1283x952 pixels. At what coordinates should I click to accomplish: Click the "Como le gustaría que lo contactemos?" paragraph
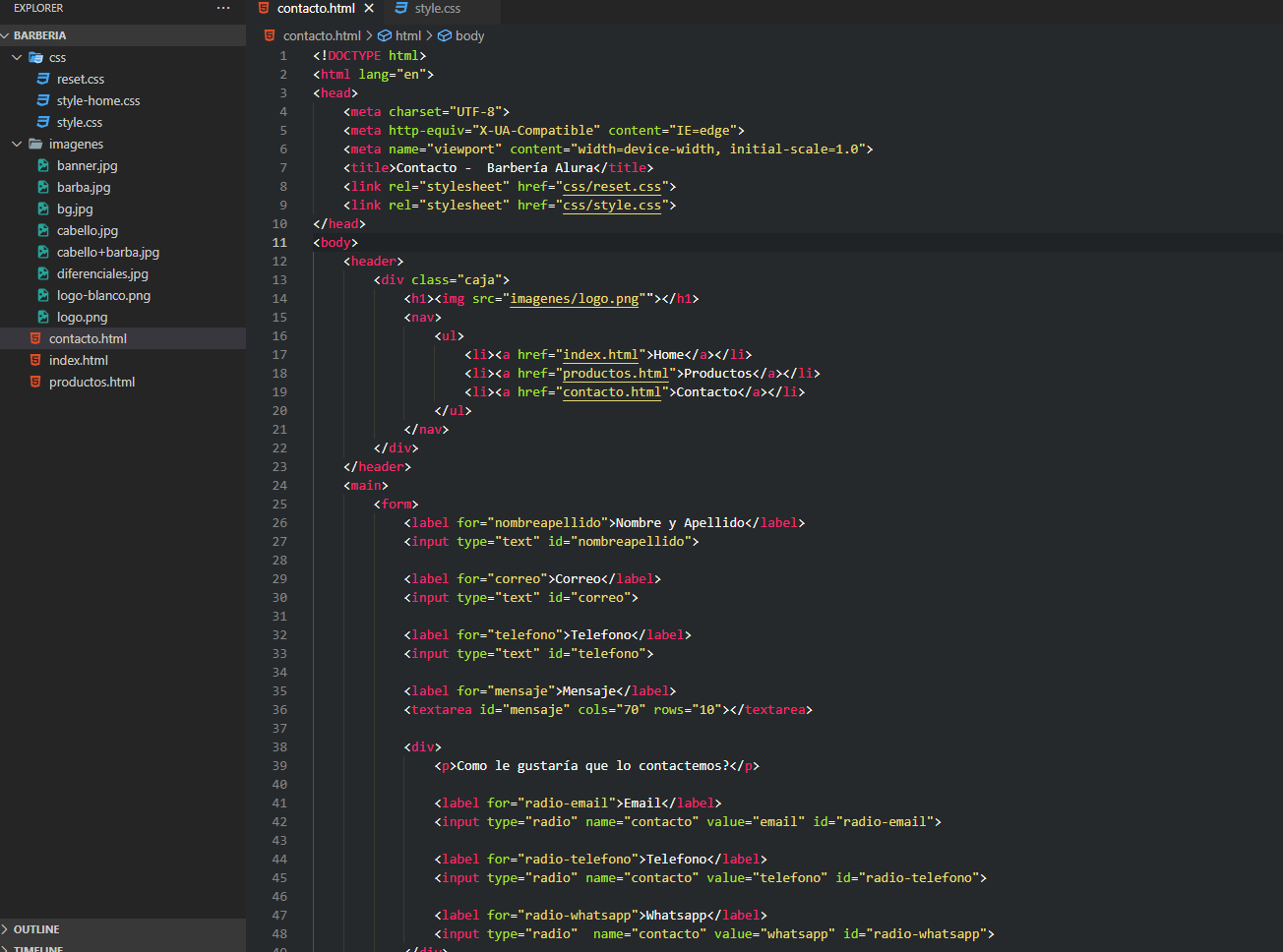click(x=597, y=765)
